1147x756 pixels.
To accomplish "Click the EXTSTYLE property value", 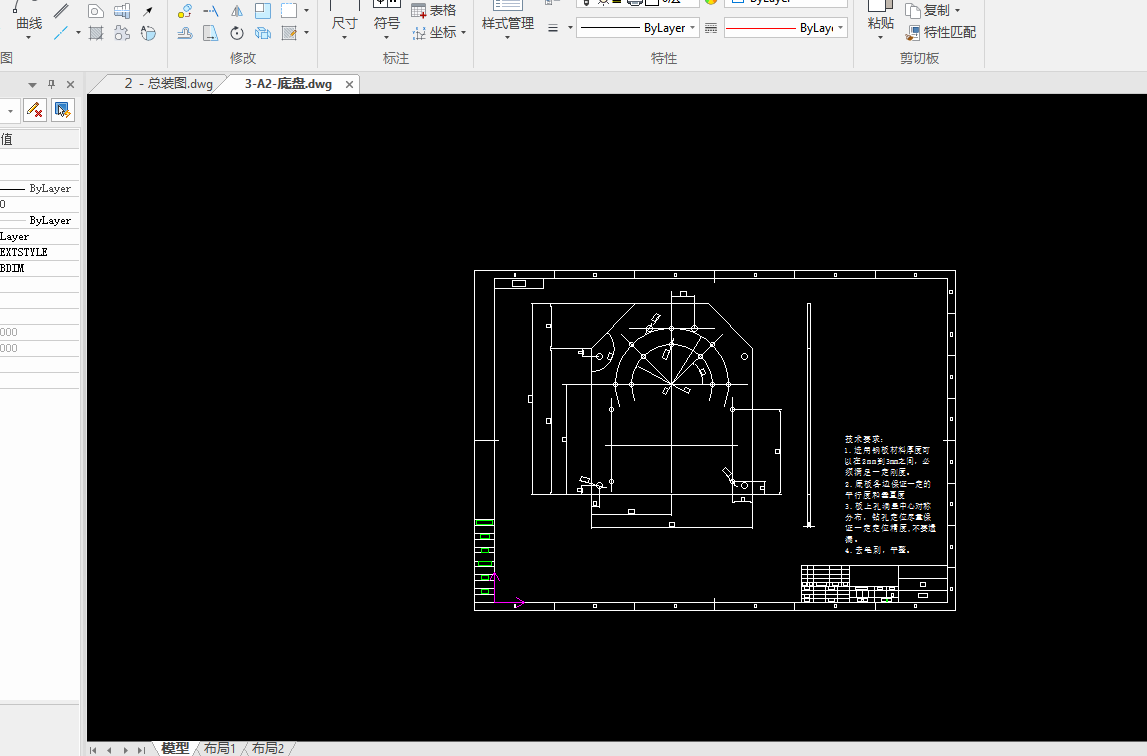I will click(40, 252).
